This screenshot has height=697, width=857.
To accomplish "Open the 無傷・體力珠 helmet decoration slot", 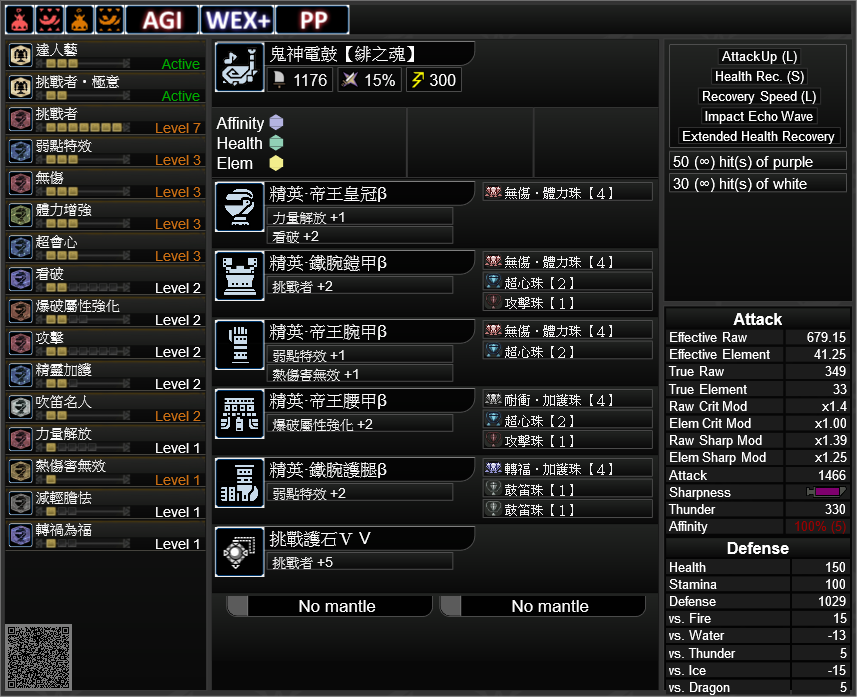I will (x=567, y=192).
